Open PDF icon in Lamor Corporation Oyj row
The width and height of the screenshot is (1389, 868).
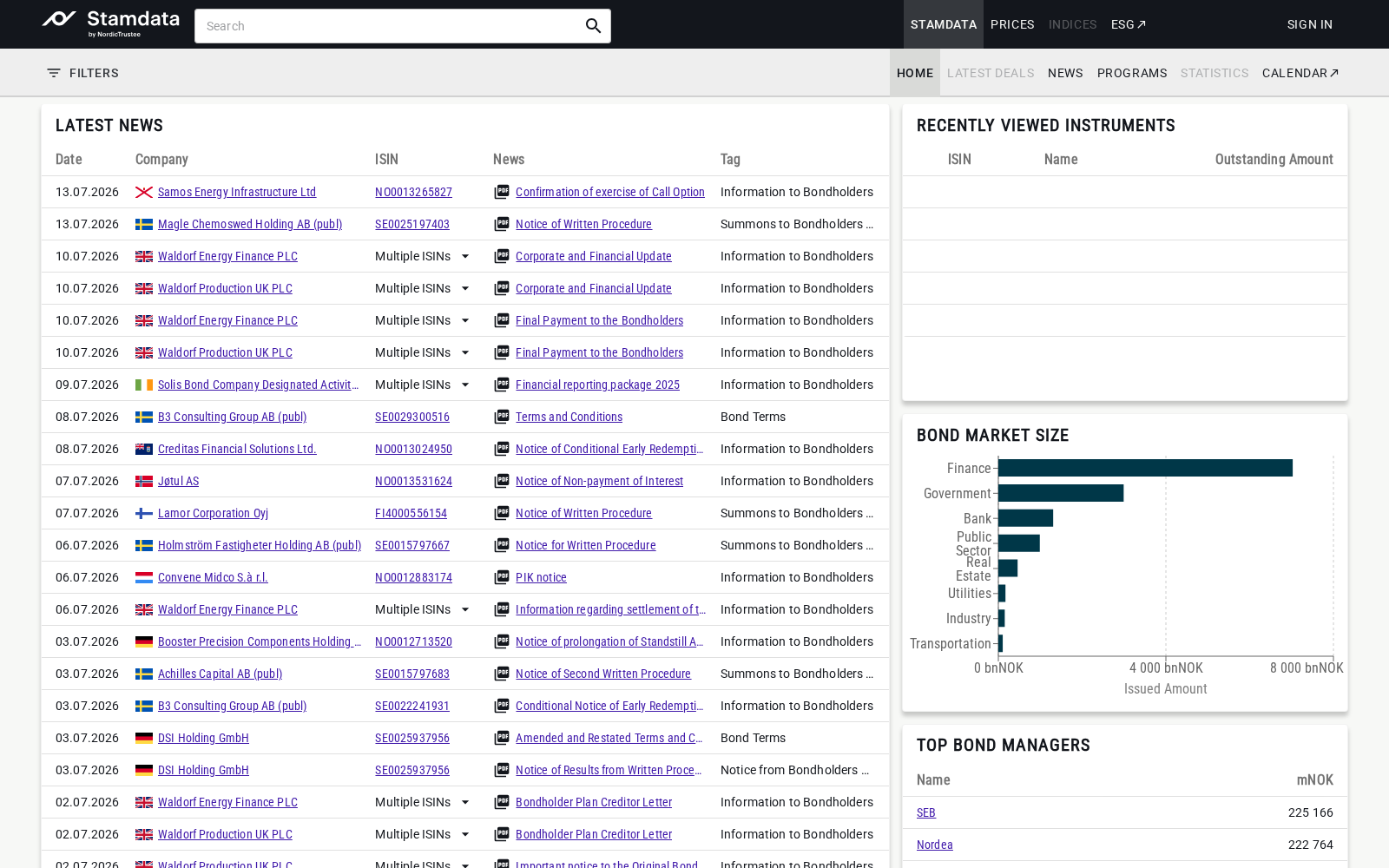502,513
